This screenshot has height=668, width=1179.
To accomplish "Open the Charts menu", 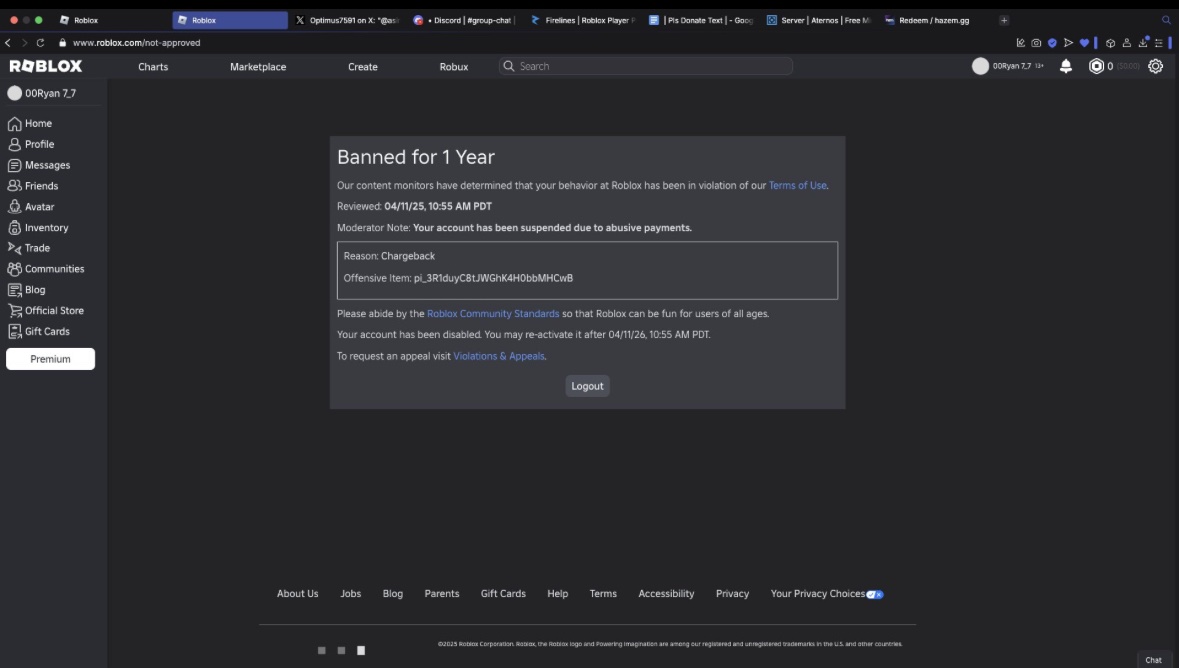I will coord(153,67).
